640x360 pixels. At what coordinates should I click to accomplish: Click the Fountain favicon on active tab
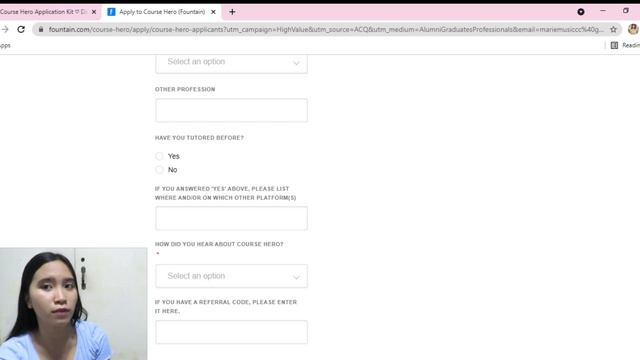pyautogui.click(x=111, y=12)
